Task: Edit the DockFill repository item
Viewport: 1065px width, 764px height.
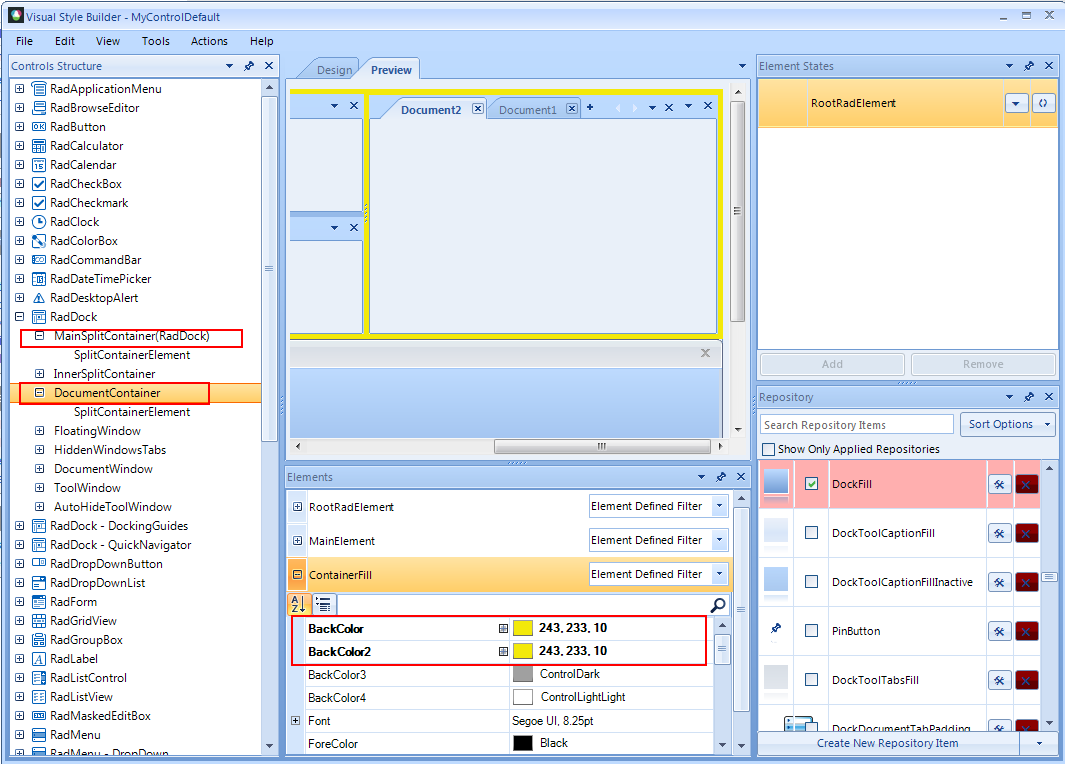Action: click(999, 484)
